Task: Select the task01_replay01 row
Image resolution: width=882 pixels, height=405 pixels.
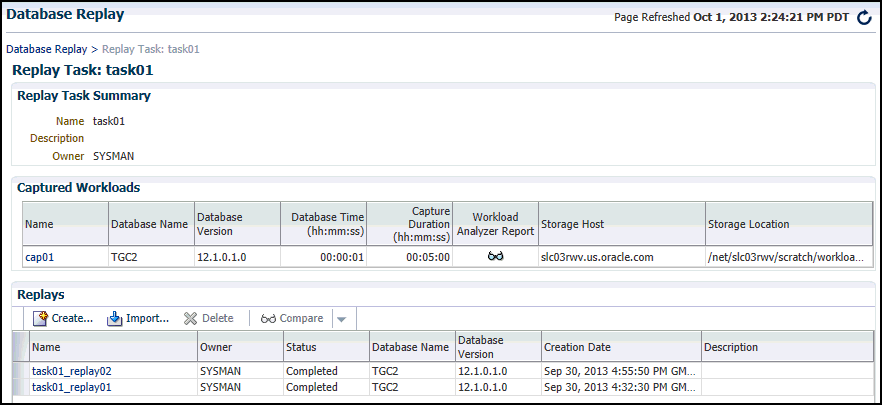Action: (71, 386)
